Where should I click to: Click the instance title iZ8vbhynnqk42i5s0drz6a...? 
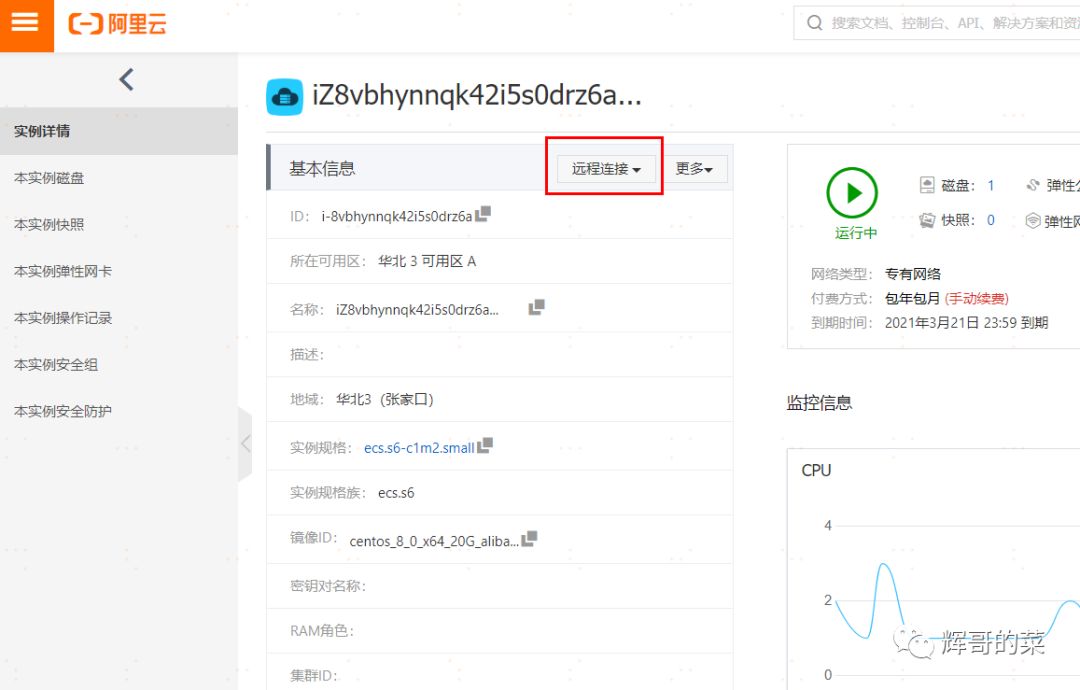coord(477,95)
